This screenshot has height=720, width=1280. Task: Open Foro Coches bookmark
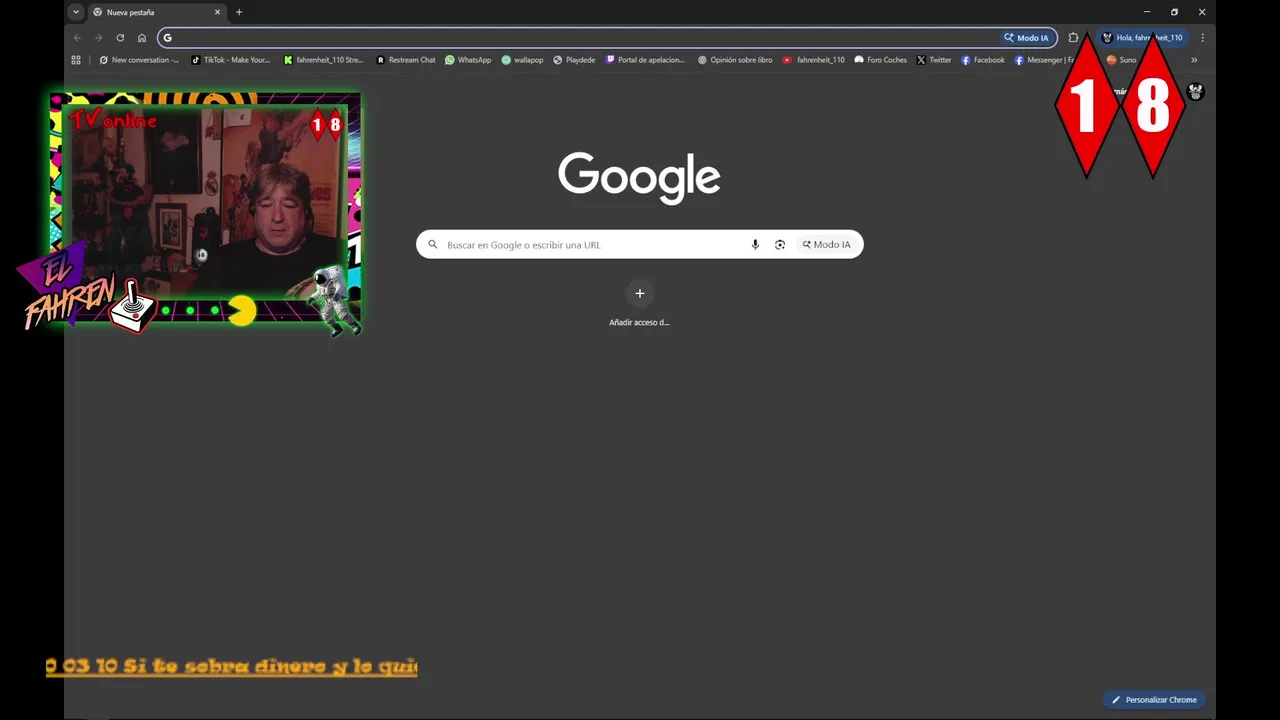click(881, 60)
